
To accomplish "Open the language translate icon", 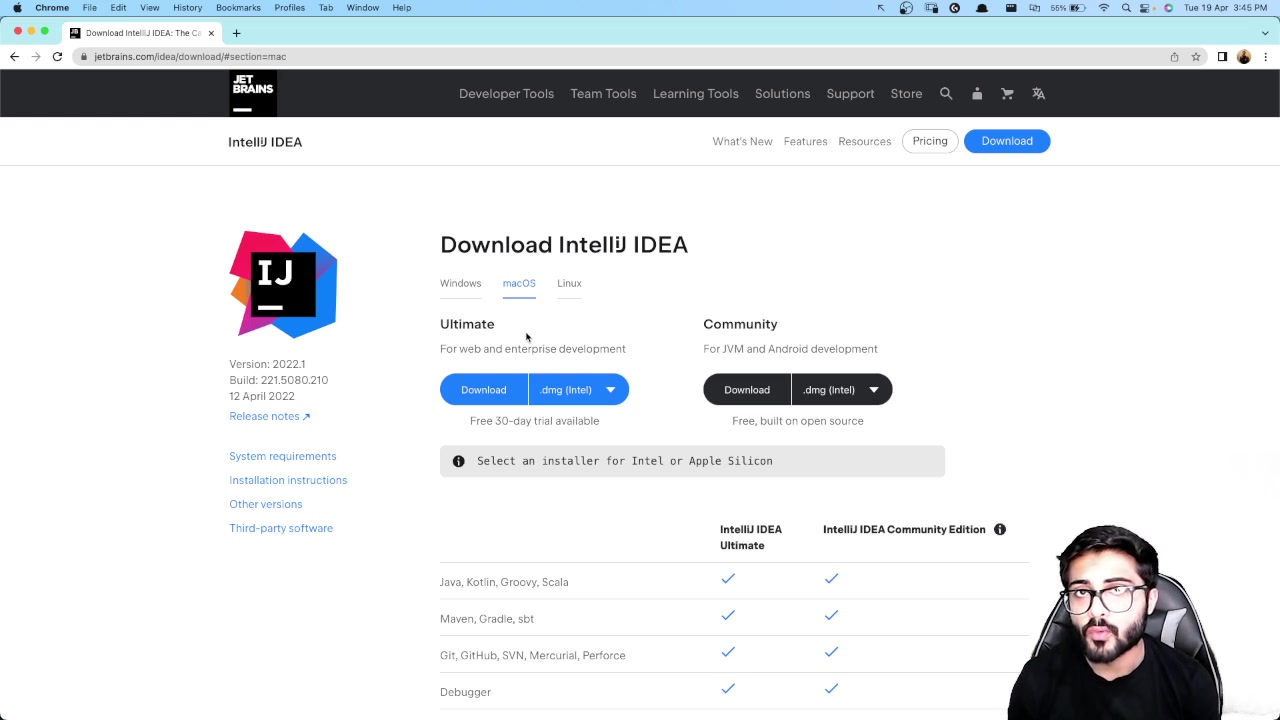I will 1038,94.
